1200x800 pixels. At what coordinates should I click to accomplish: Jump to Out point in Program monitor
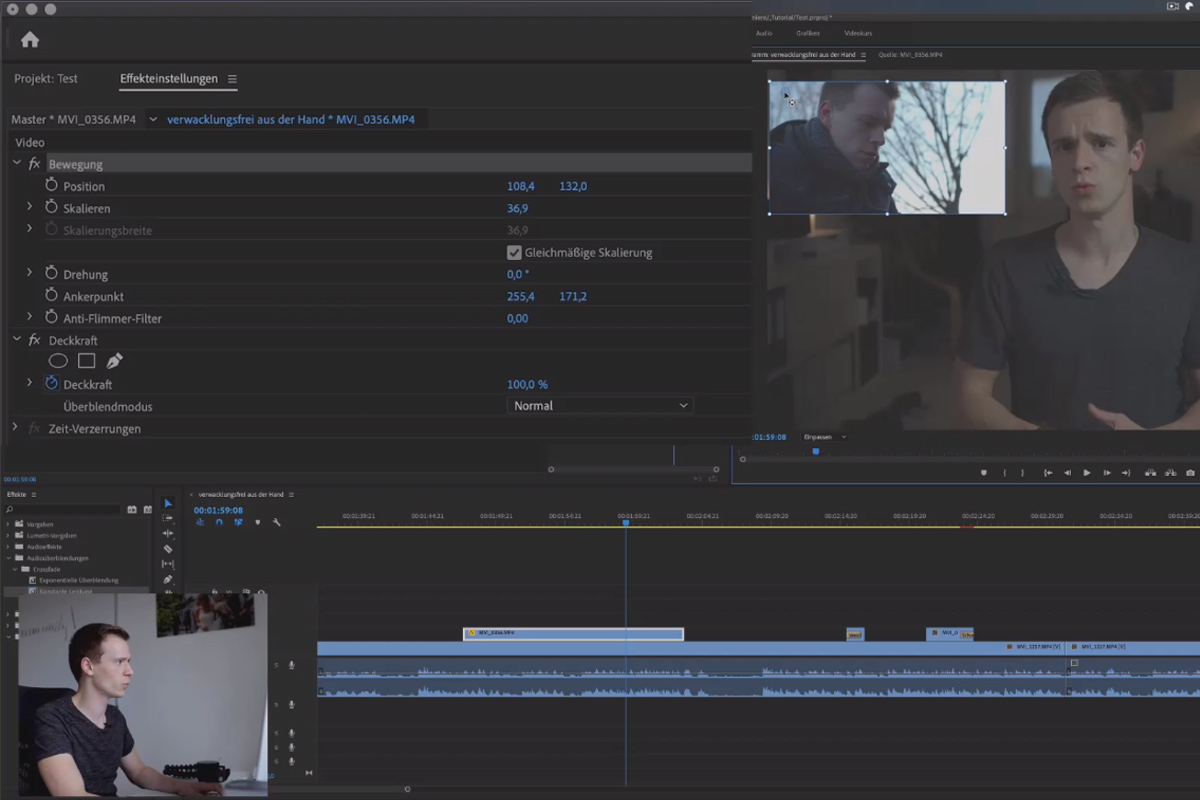1126,473
